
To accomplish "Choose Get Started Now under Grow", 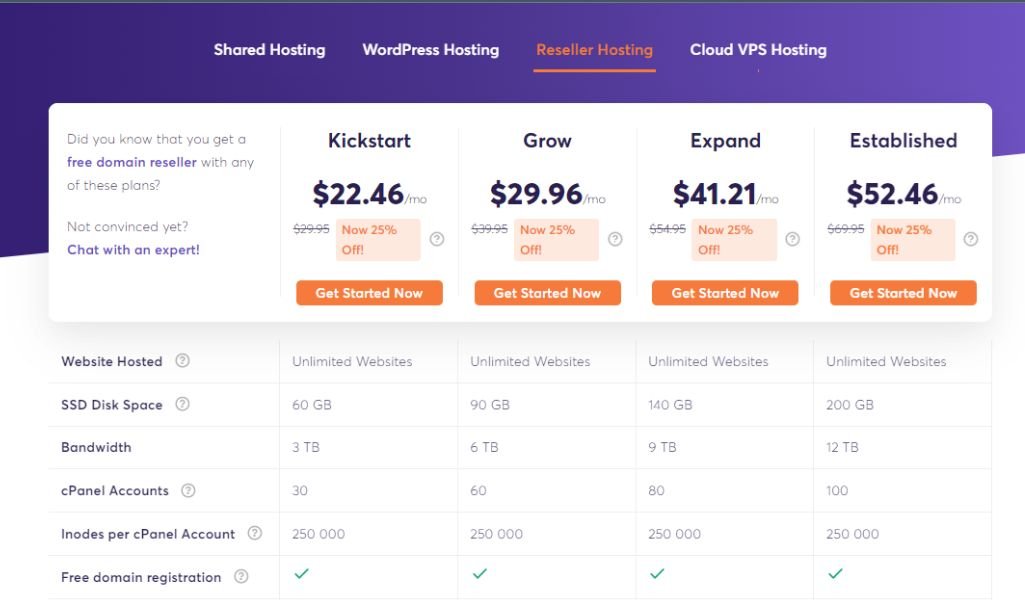I will (547, 293).
